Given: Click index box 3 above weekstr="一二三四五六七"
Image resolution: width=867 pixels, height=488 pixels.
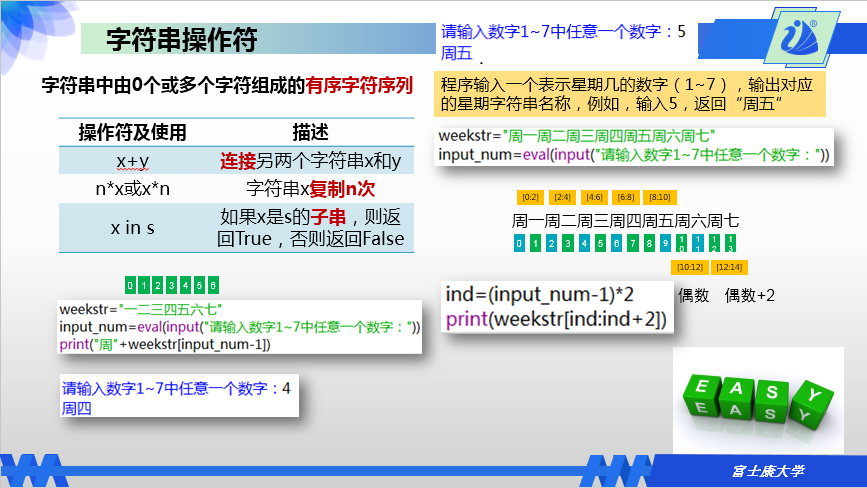Looking at the screenshot, I should [x=171, y=285].
